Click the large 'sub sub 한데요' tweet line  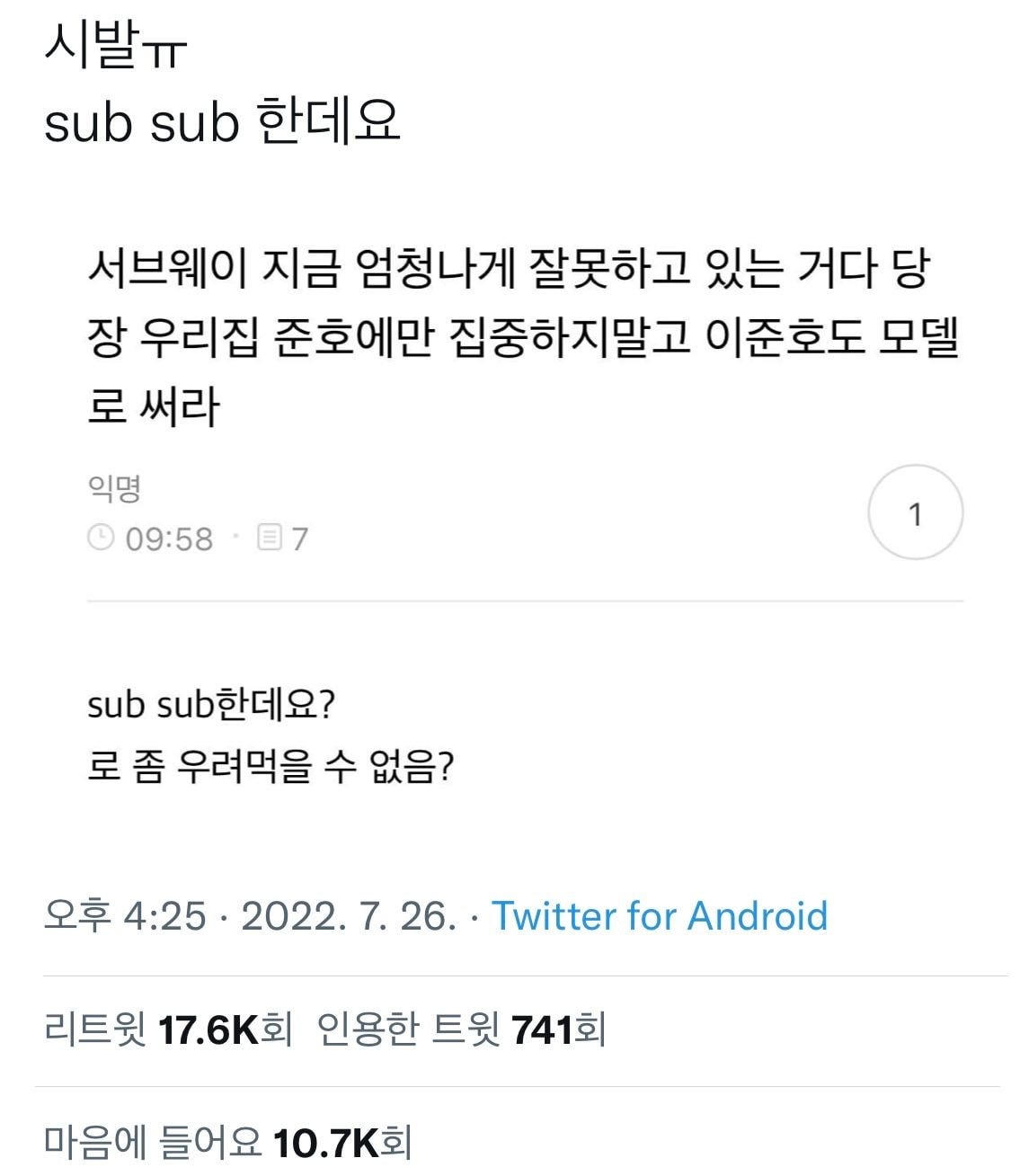(222, 121)
